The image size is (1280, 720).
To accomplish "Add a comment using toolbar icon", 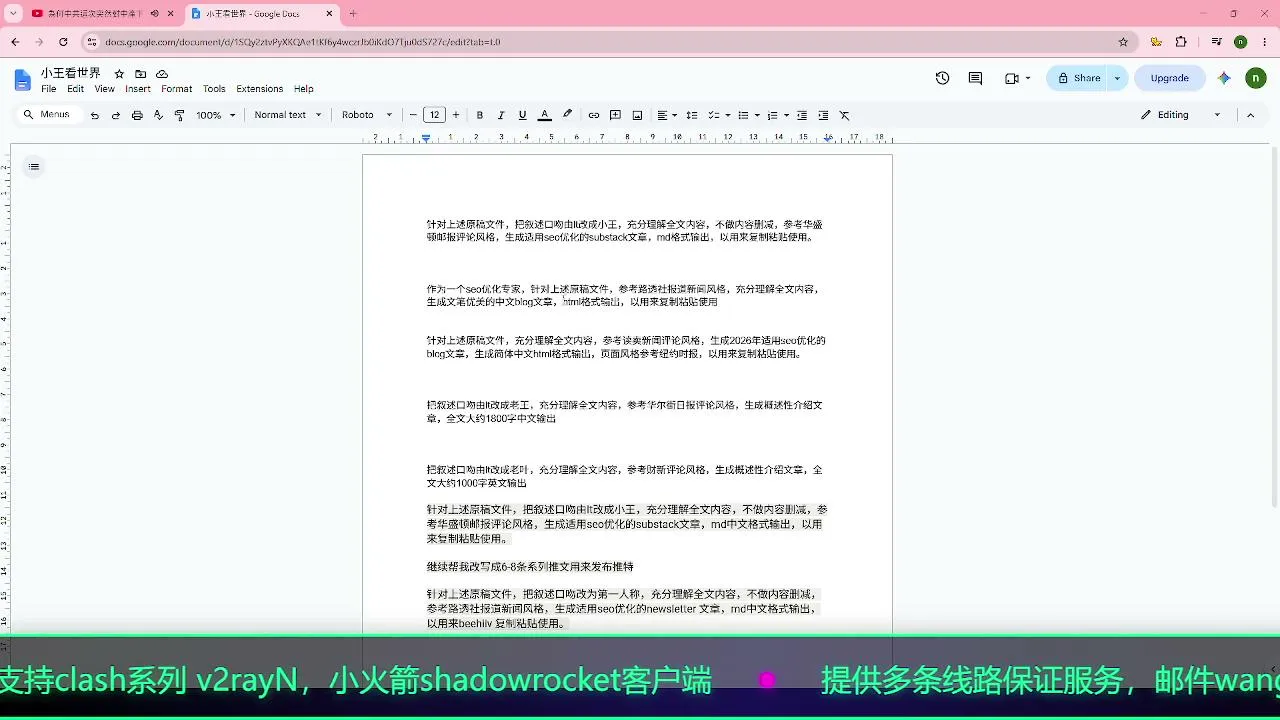I will pos(615,115).
